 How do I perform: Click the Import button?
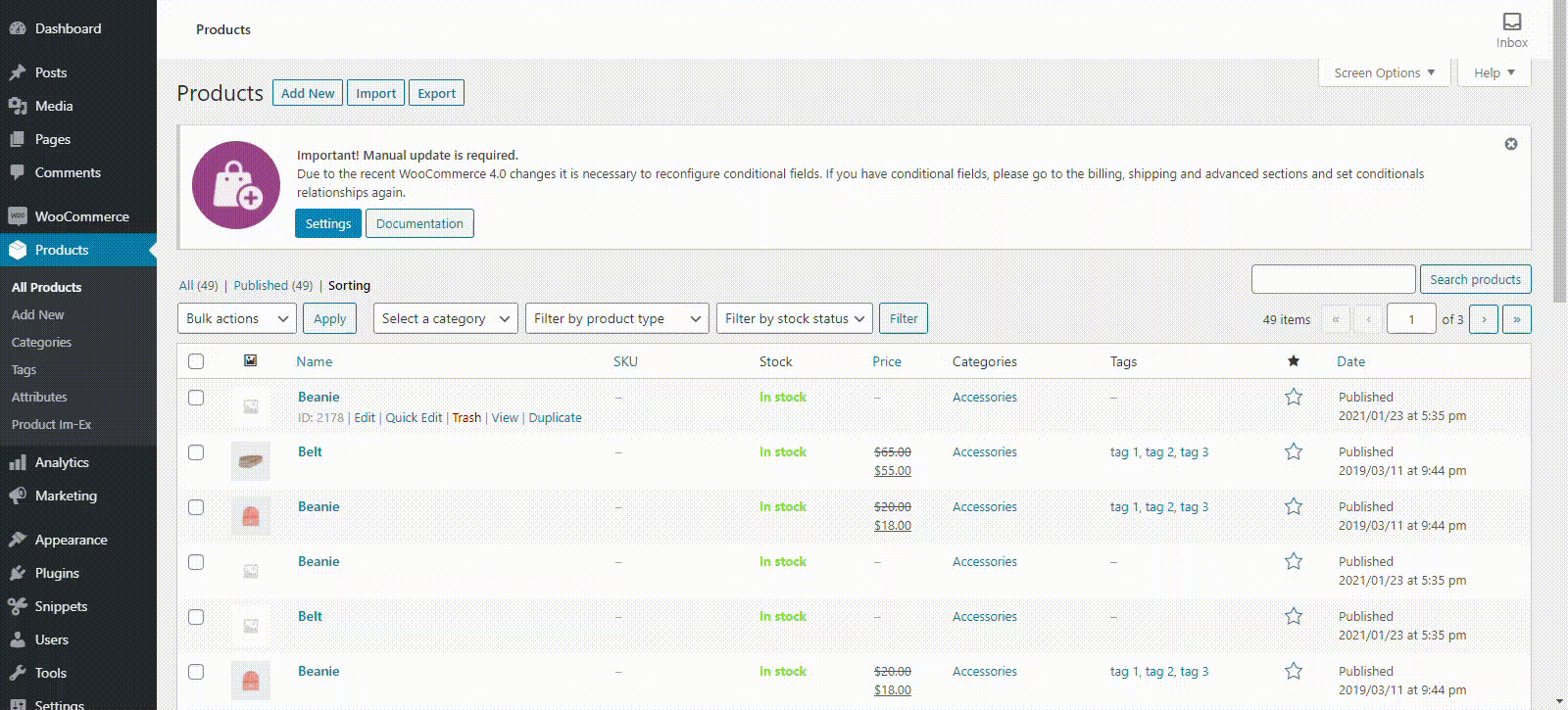point(375,93)
